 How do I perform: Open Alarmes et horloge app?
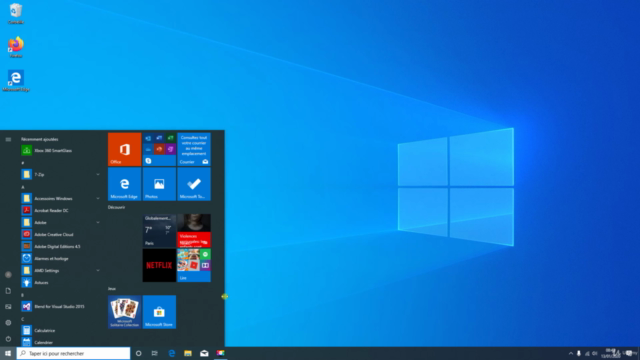[60, 259]
